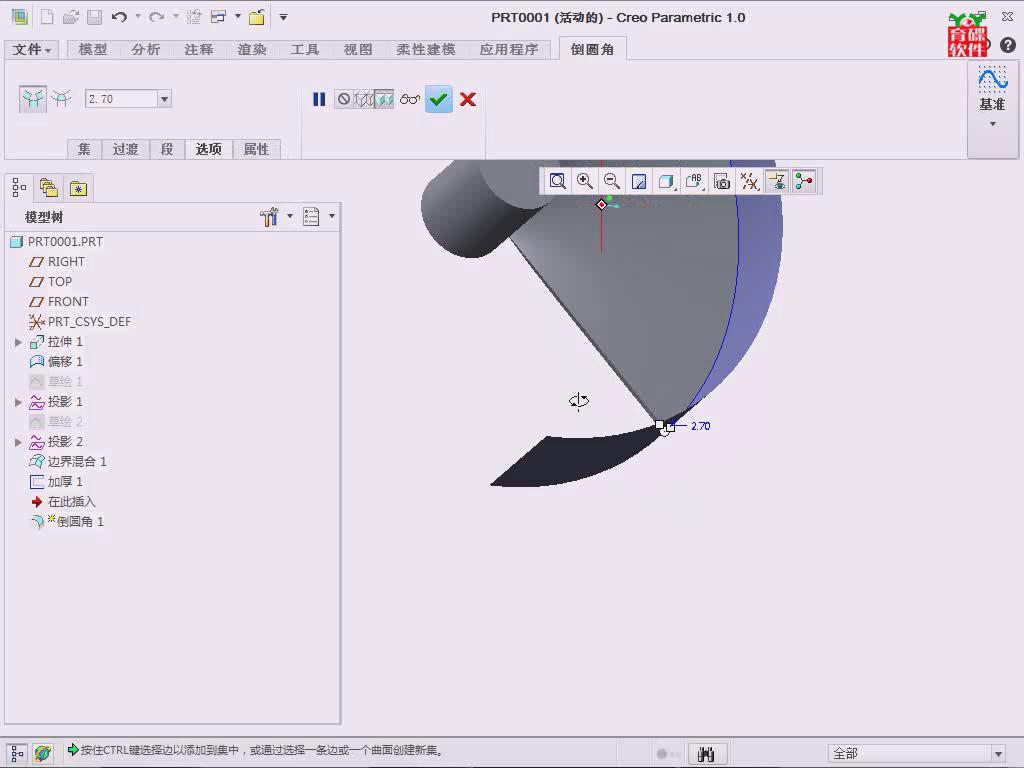Viewport: 1024px width, 768px height.
Task: Open the Windows list dropdown arrow
Action: click(238, 17)
